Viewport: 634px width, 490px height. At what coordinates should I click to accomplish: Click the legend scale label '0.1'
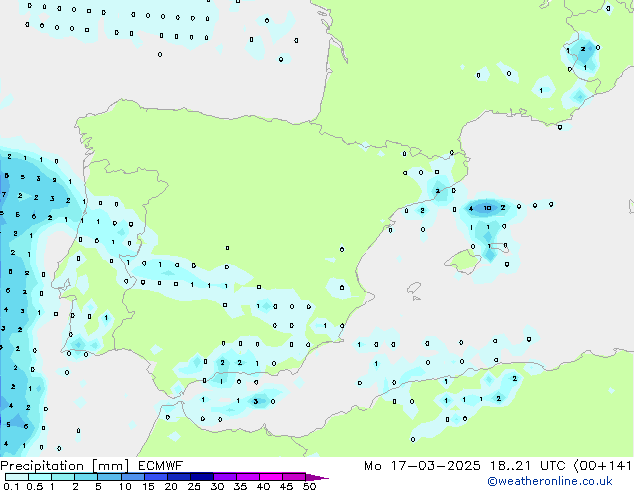[x=11, y=486]
